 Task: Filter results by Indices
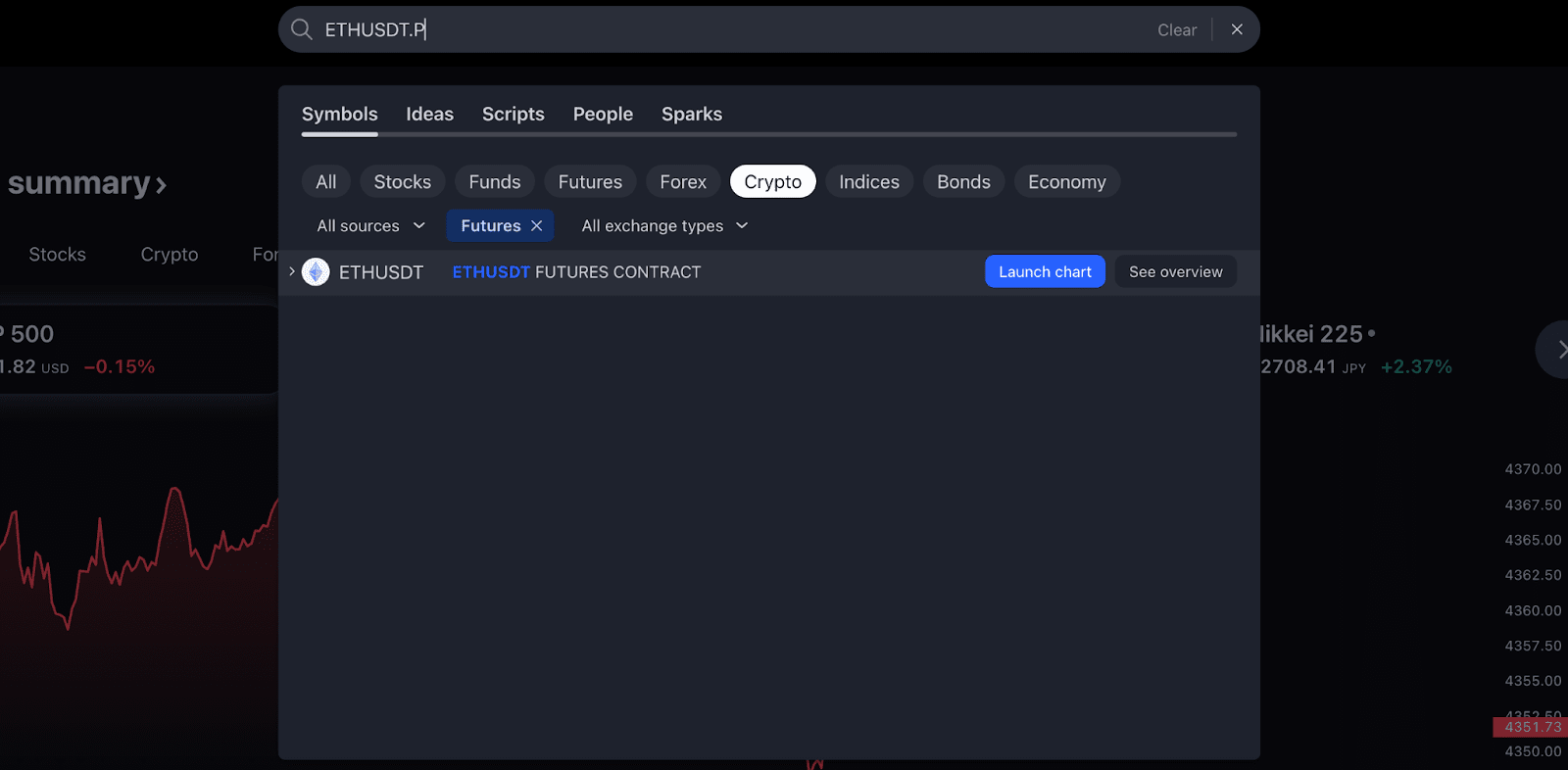868,181
